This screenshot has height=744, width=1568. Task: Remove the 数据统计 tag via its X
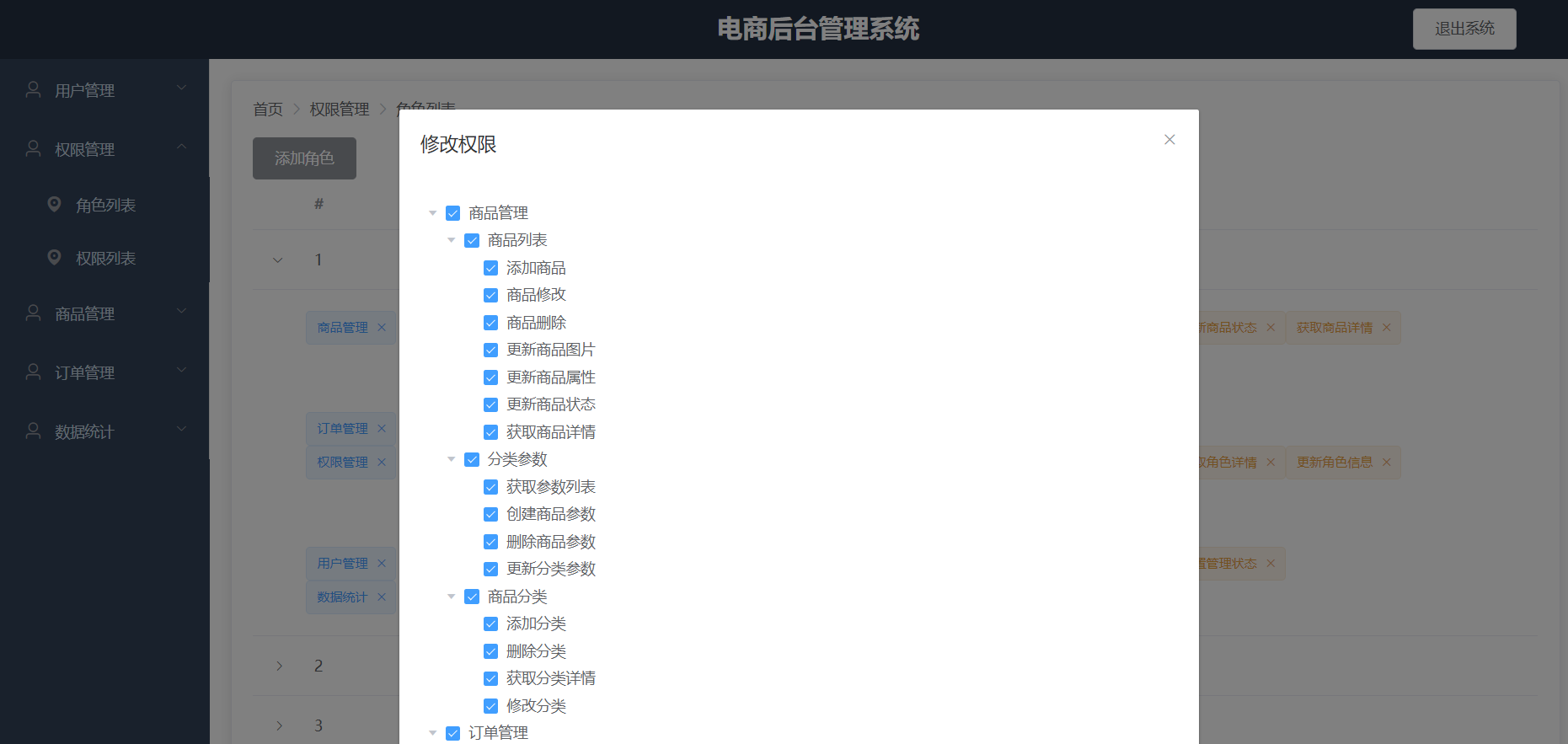(382, 597)
